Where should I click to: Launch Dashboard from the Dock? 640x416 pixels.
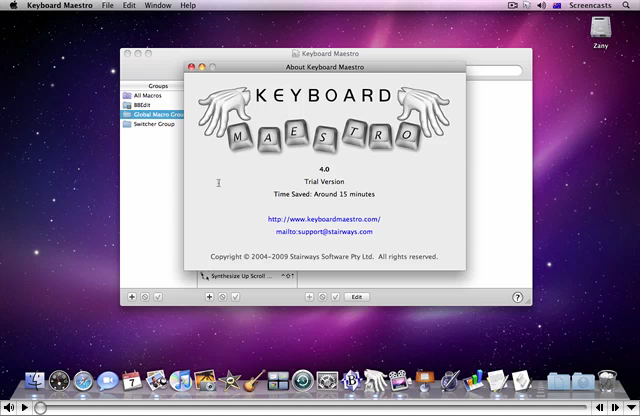(x=59, y=381)
